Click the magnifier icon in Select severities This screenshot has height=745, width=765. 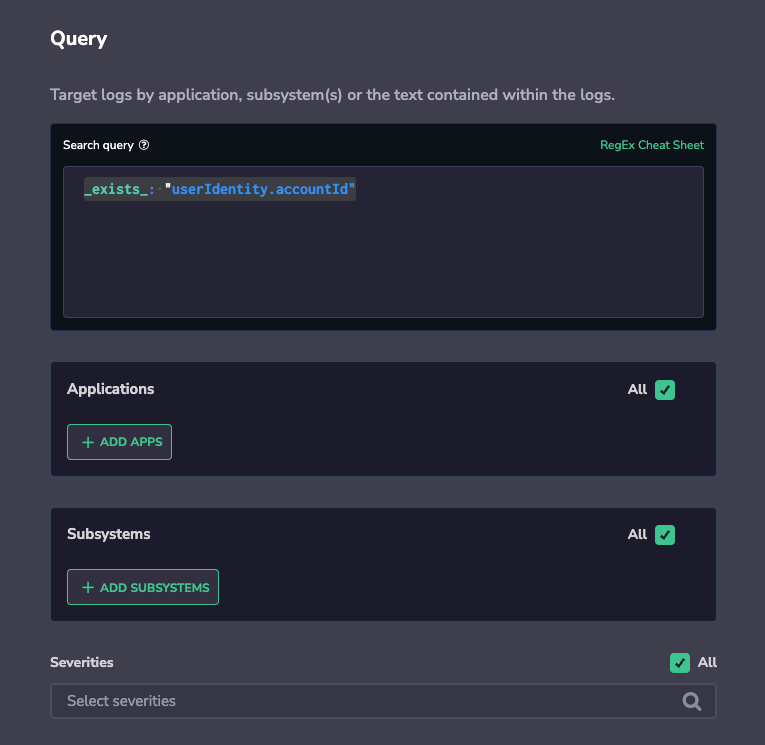tap(691, 702)
